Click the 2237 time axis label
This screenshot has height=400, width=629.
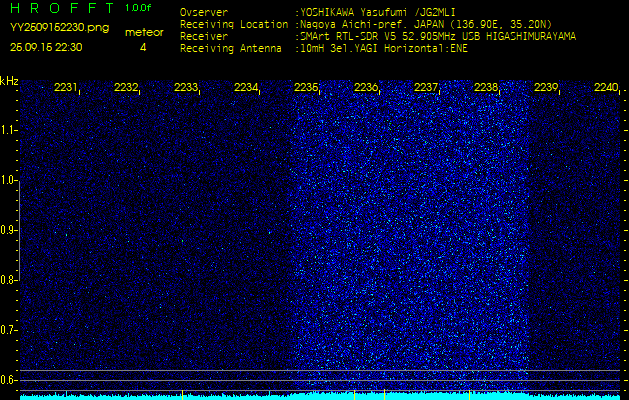click(426, 87)
